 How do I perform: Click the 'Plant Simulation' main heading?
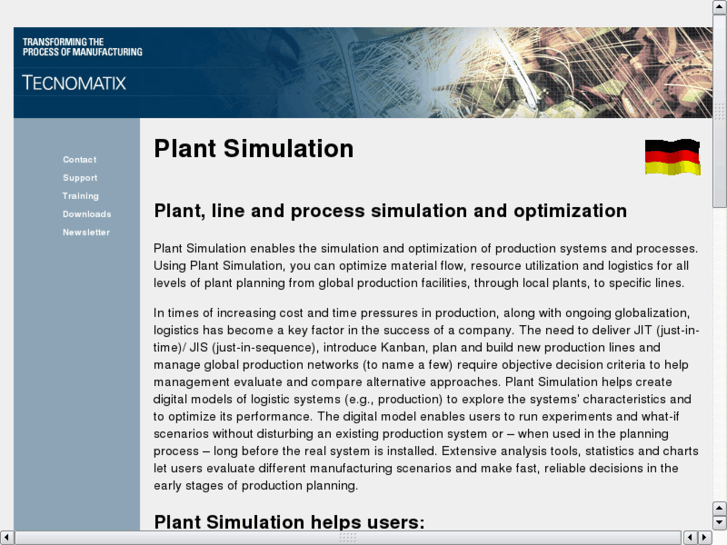pos(254,148)
